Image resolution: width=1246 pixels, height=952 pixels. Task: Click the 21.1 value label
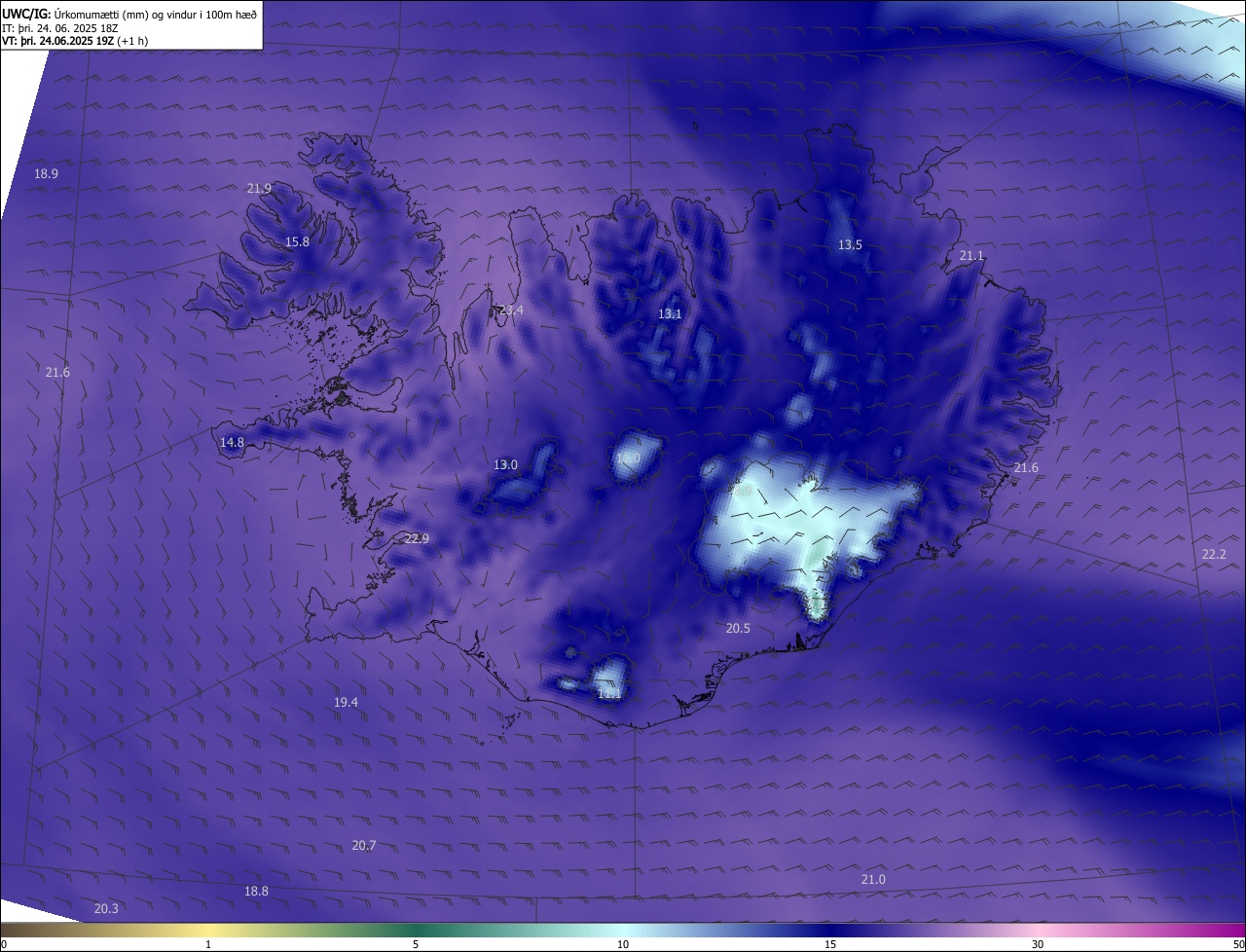971,255
